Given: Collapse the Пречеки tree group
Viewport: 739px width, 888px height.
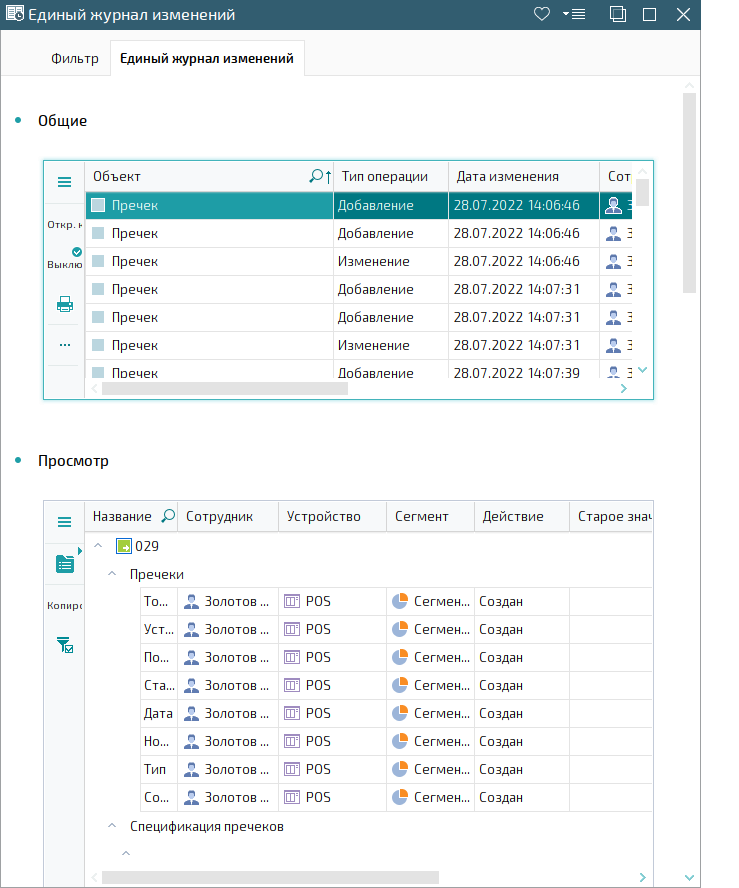Looking at the screenshot, I should 112,574.
